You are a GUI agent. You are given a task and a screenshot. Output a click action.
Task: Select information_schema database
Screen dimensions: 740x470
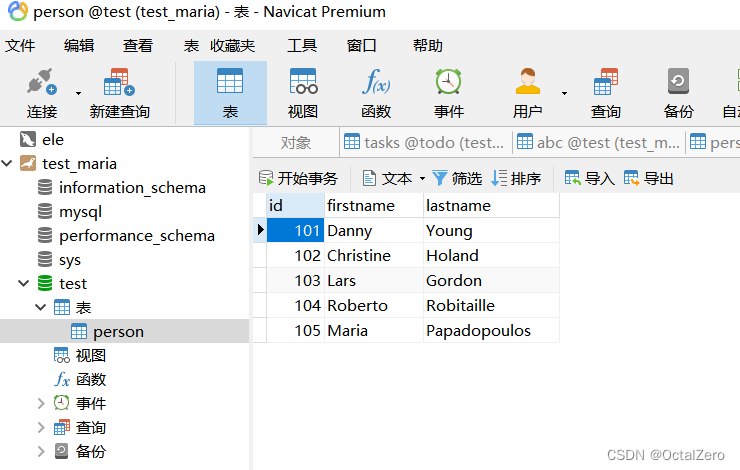132,188
